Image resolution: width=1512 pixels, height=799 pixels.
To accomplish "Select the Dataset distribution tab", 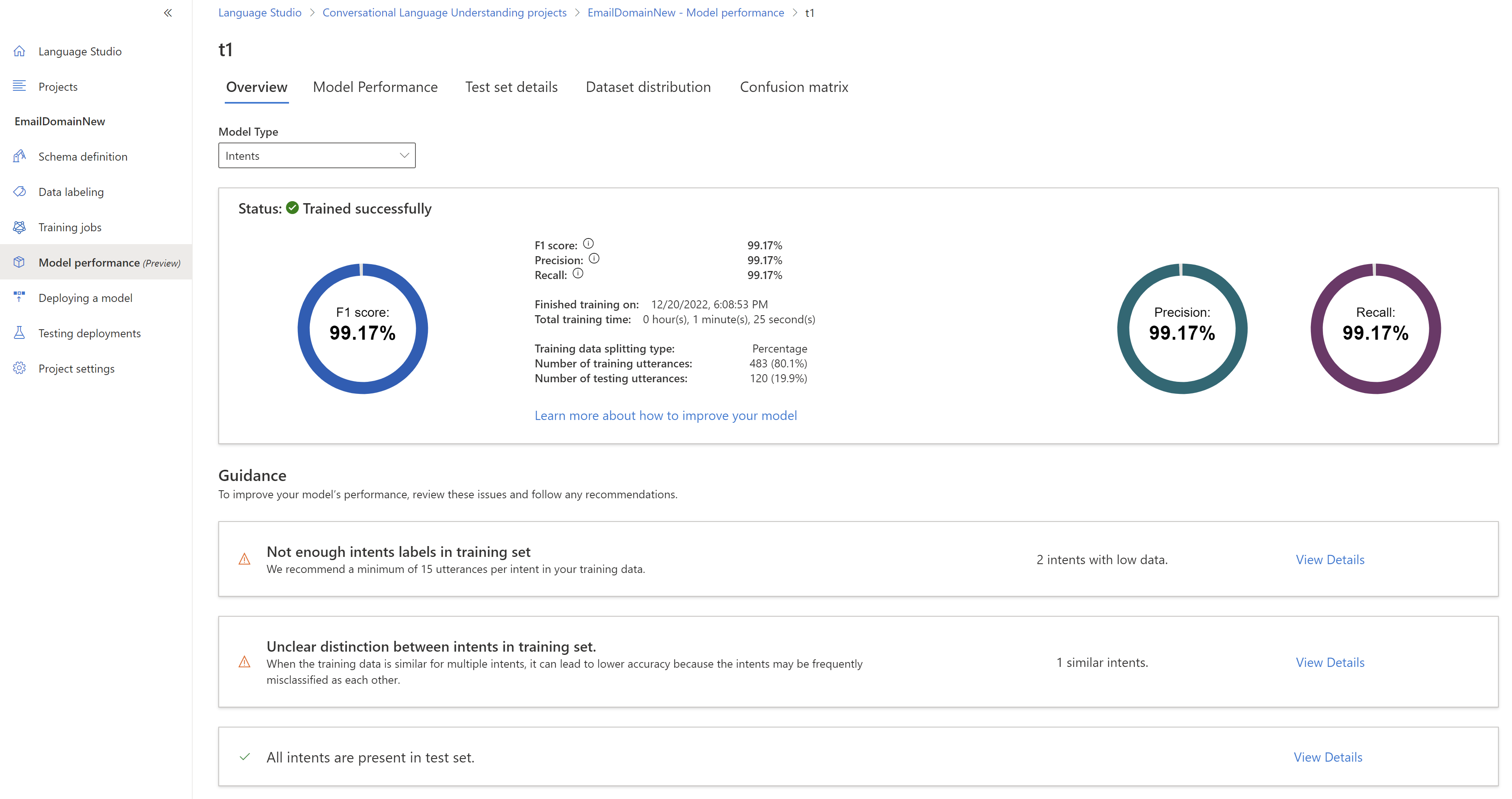I will click(648, 87).
